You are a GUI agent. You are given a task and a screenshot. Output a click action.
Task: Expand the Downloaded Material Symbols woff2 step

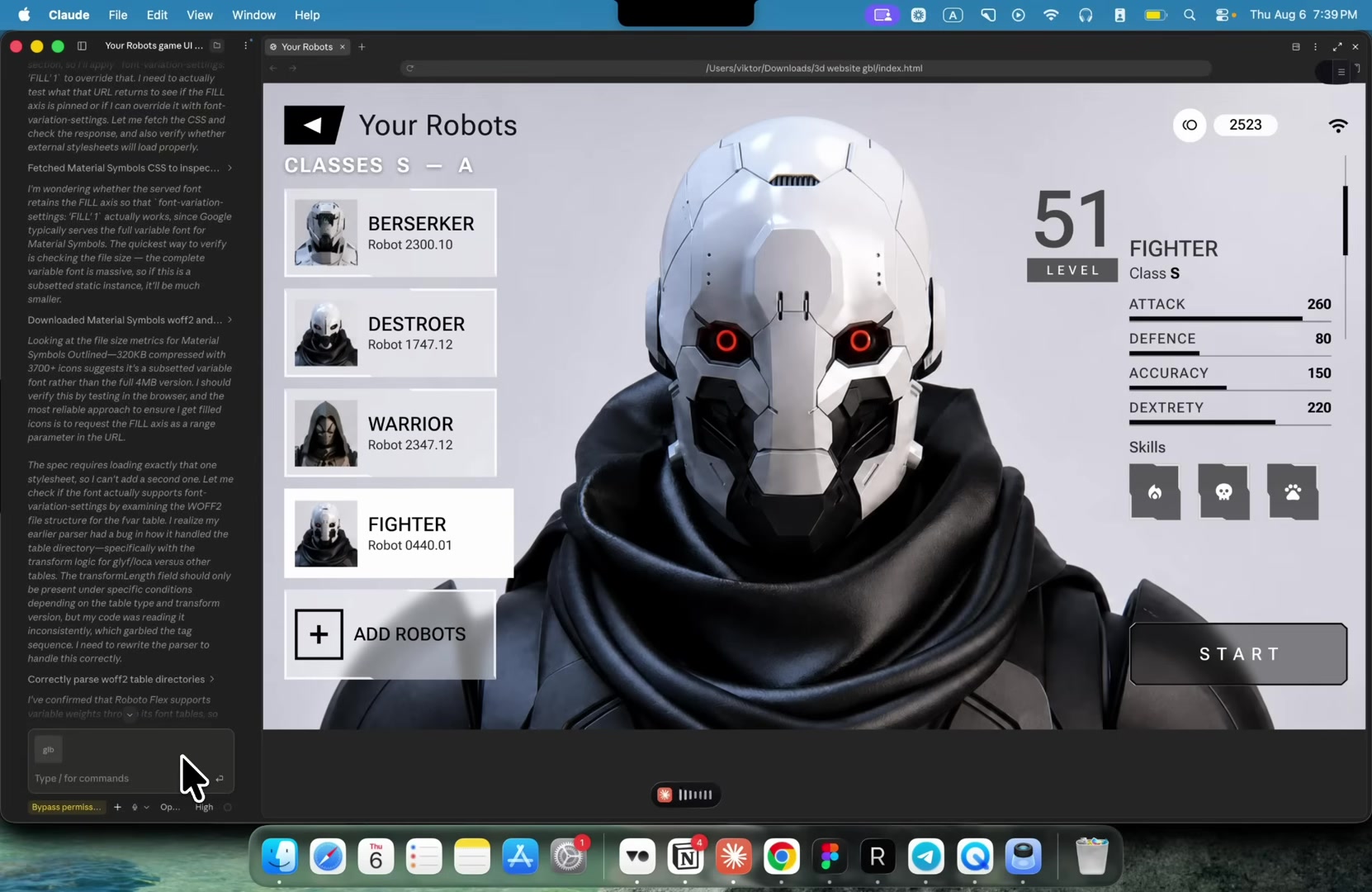tap(130, 320)
